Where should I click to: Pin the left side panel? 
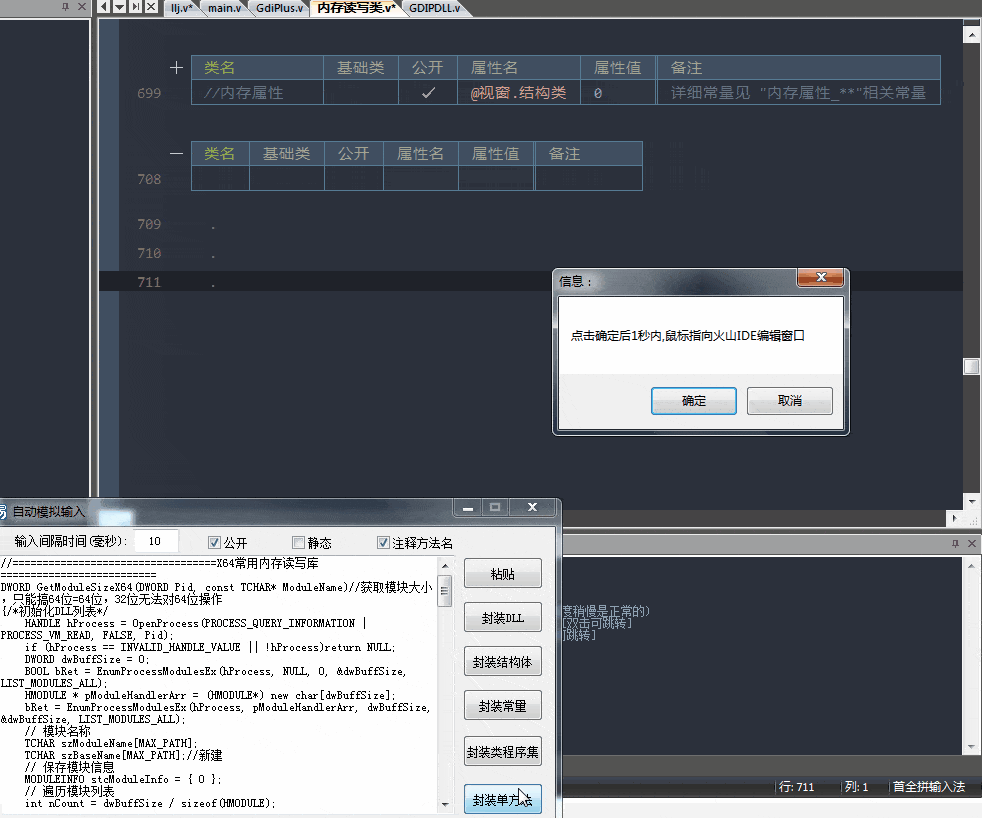(66, 7)
